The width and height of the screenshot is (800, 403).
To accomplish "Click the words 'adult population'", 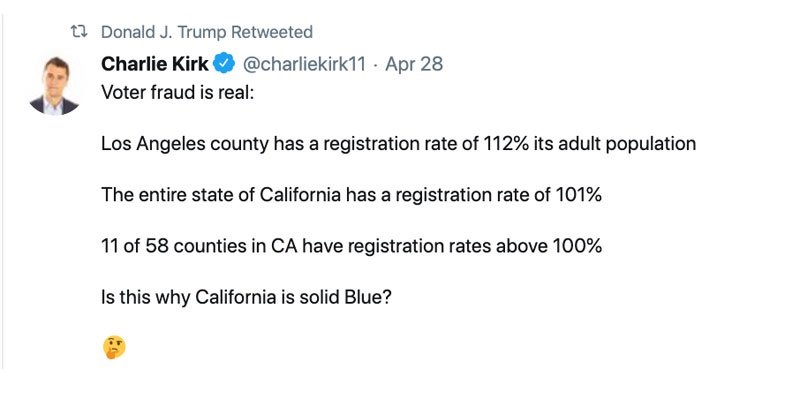I will pyautogui.click(x=627, y=144).
